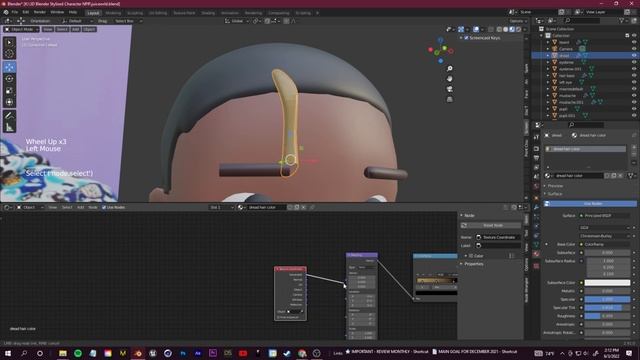This screenshot has height=360, width=640.
Task: Click the node Name field Texture Coordinate
Action: pos(498,237)
